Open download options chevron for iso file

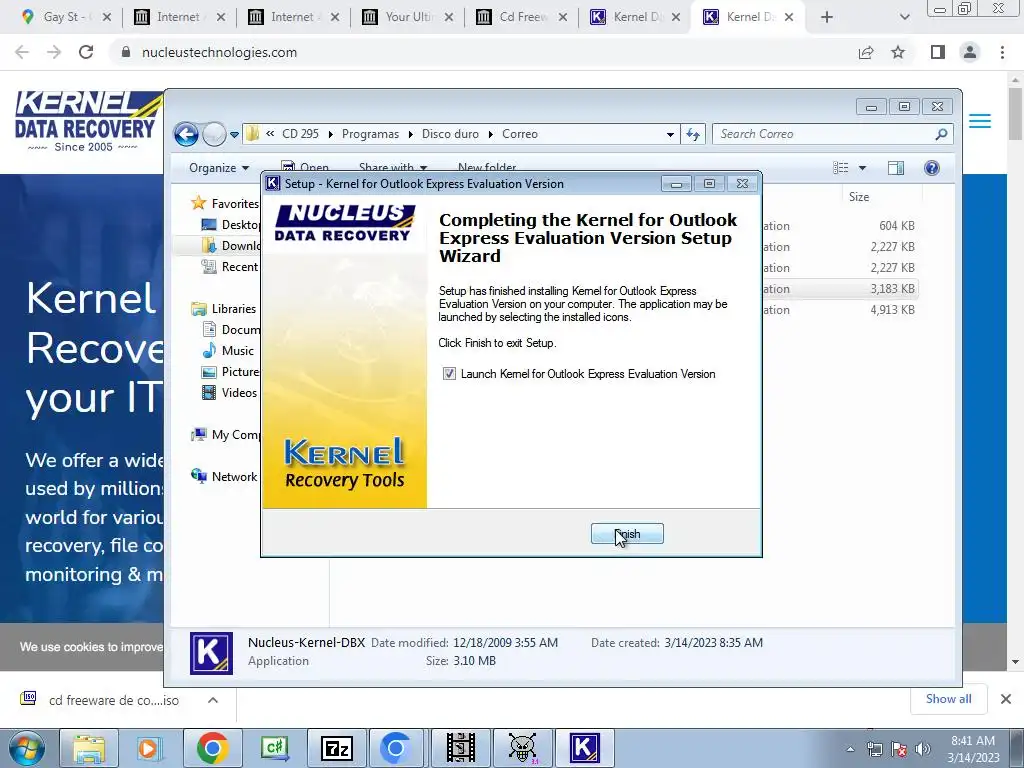click(x=212, y=700)
